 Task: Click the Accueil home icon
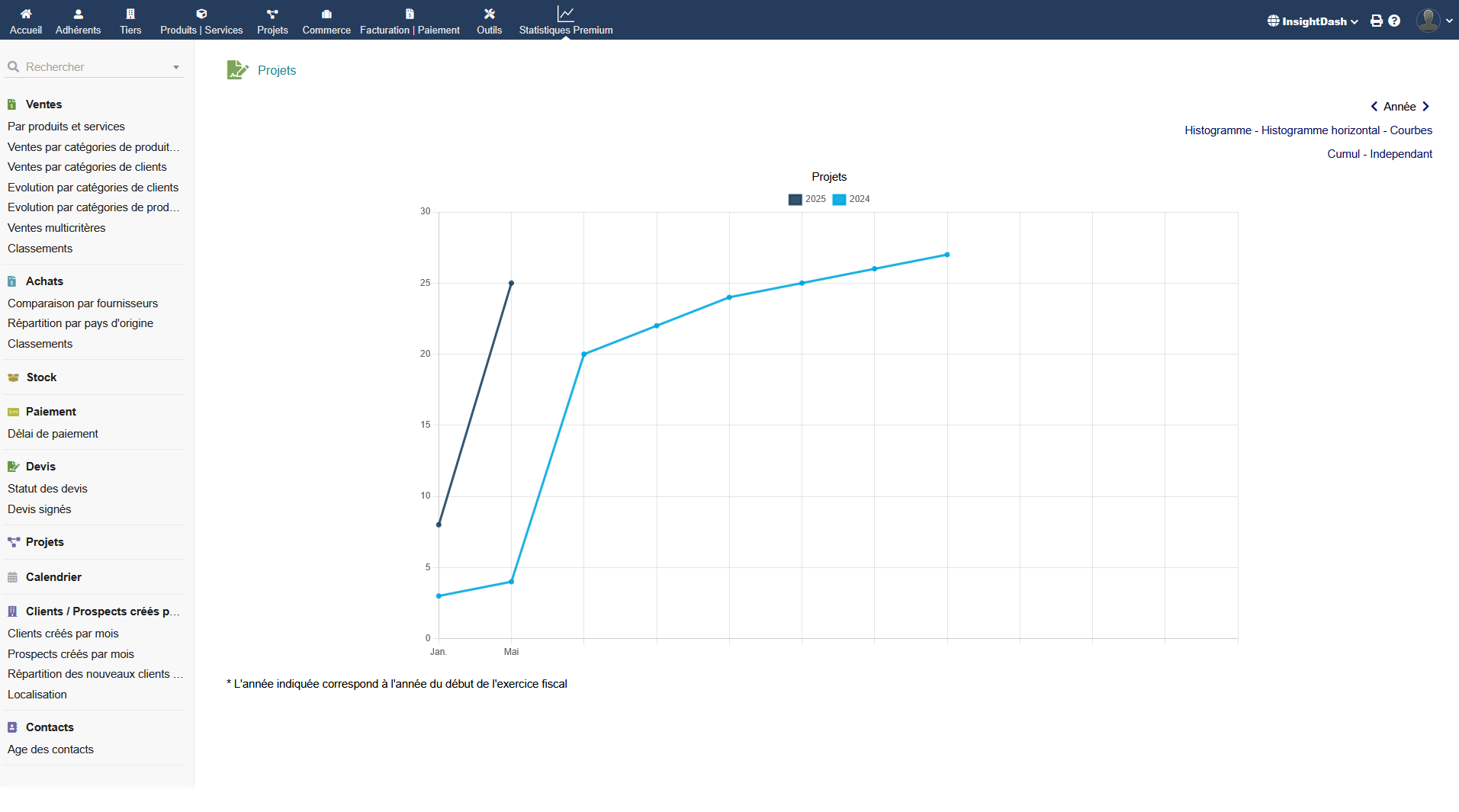tap(26, 14)
